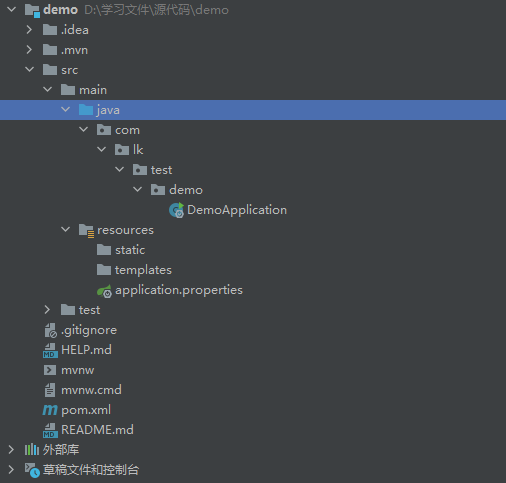The width and height of the screenshot is (506, 483).
Task: Select the .gitignore file
Action: (89, 330)
